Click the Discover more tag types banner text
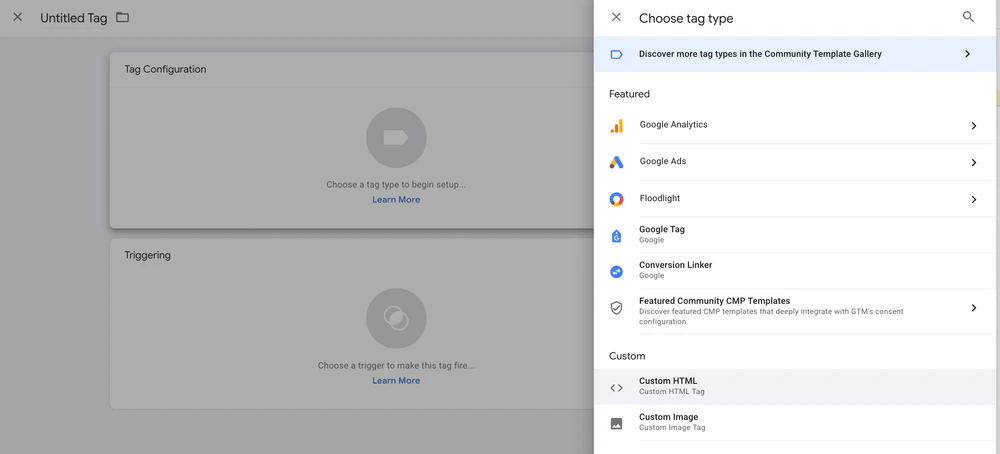Viewport: 1000px width, 454px height. click(760, 54)
